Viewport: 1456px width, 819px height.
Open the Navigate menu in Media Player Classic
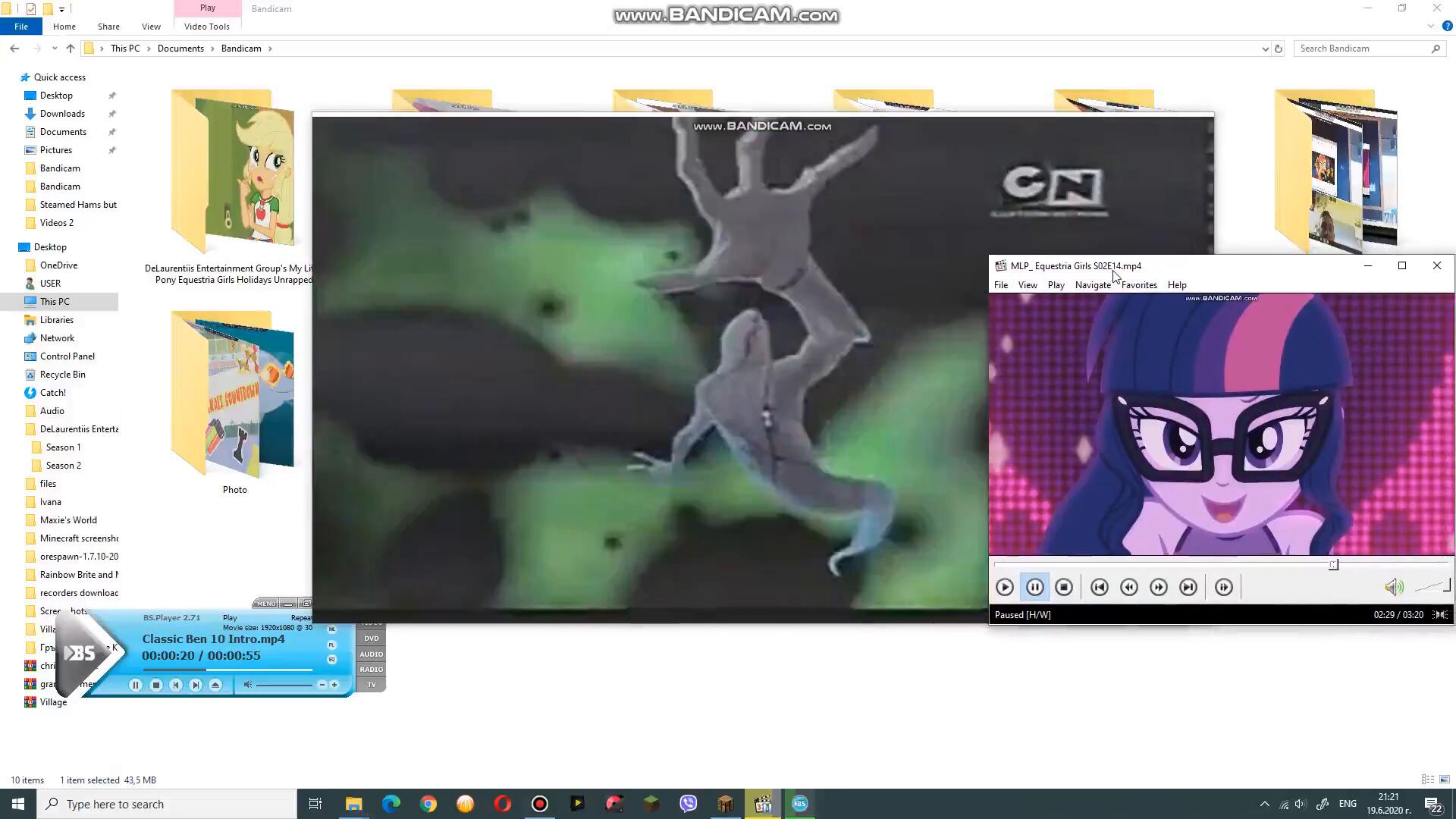1092,285
